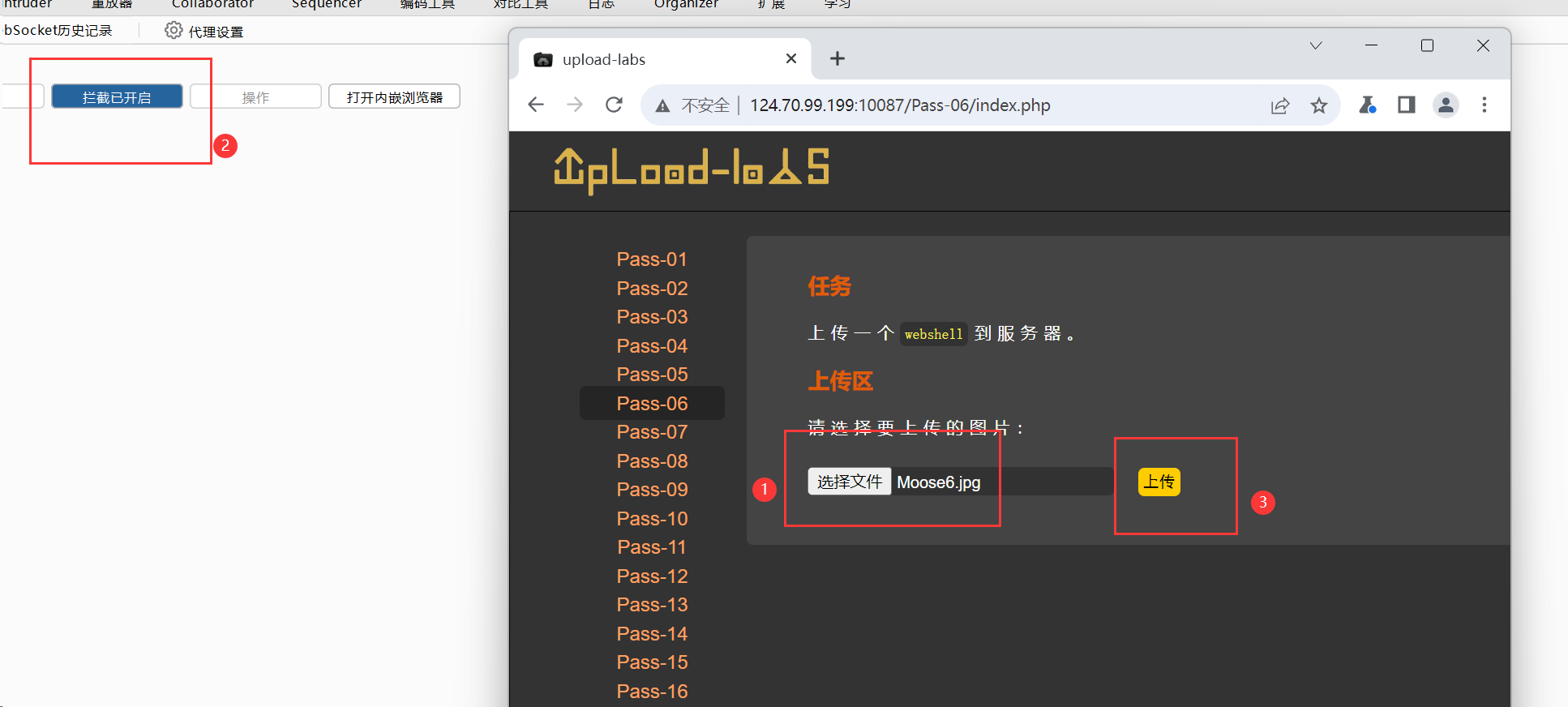Switch to the upload-labs tab
Viewport: 1568px width, 707px height.
[x=649, y=59]
